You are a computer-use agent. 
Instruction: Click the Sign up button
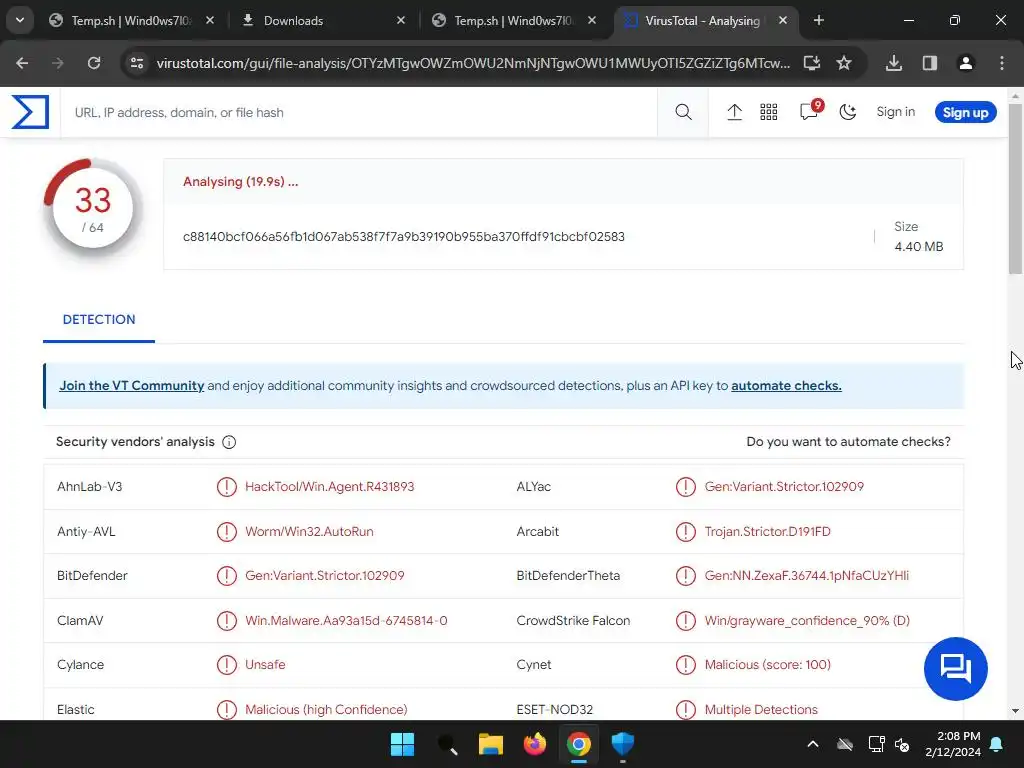pyautogui.click(x=965, y=112)
